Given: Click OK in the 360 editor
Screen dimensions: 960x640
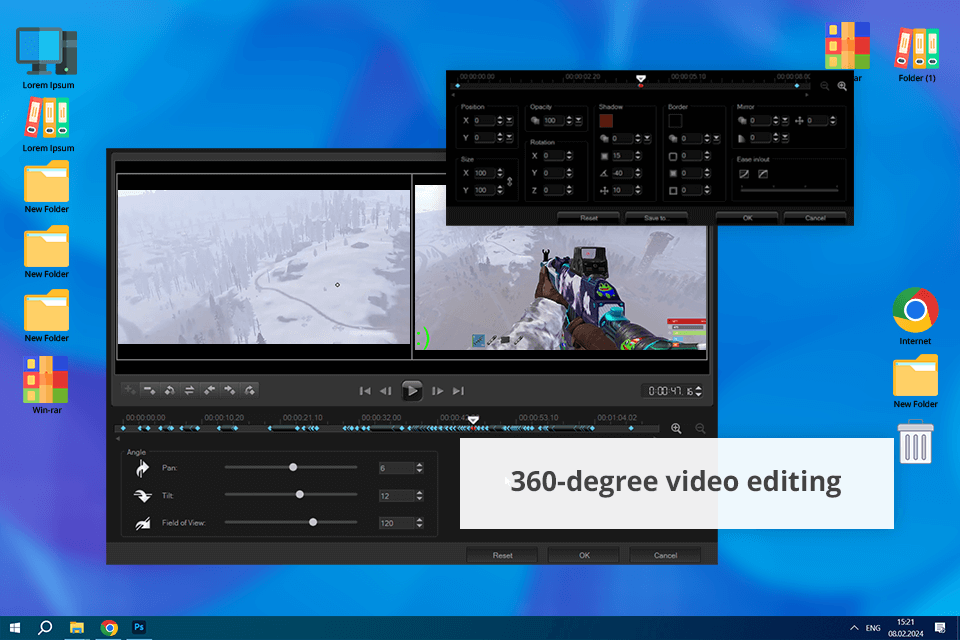Looking at the screenshot, I should coord(584,555).
